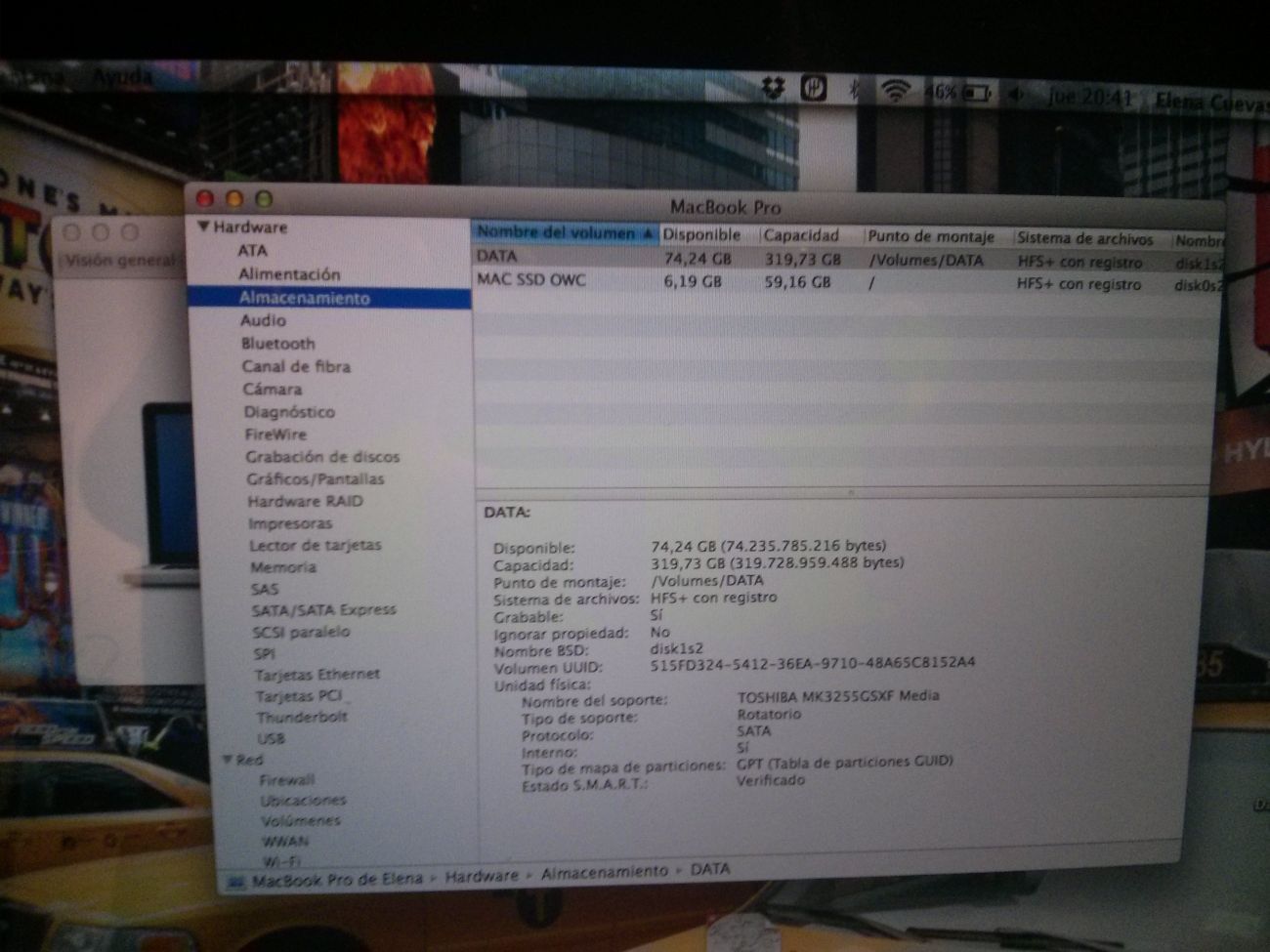Select Grabación de discos item
The width and height of the screenshot is (1270, 952).
[322, 456]
